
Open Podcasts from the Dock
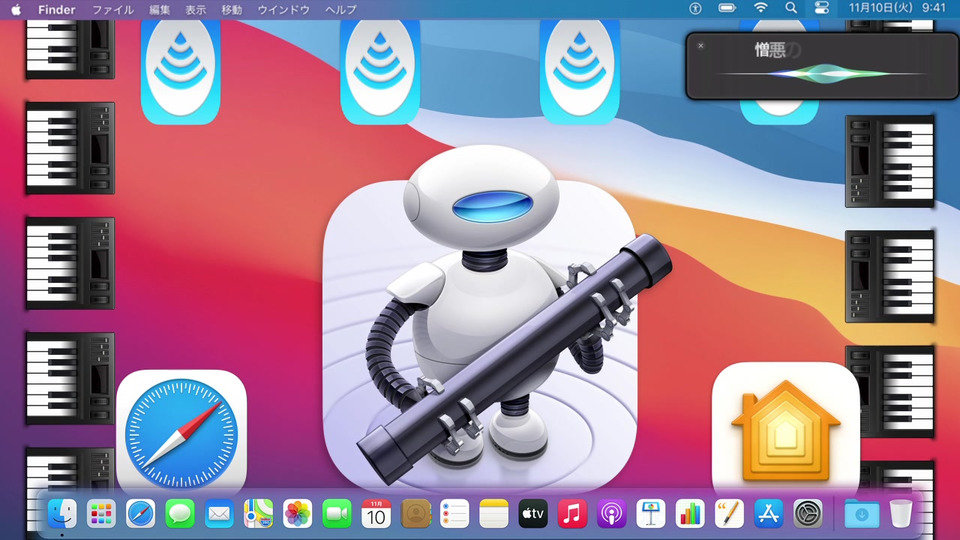tap(612, 514)
